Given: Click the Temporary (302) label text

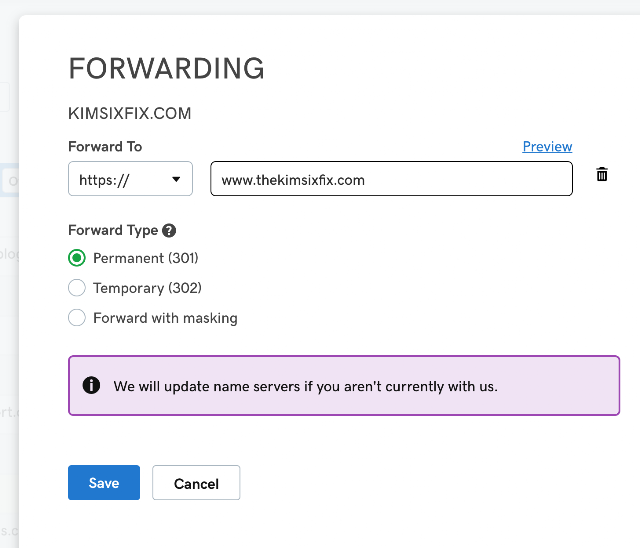Looking at the screenshot, I should coord(147,288).
